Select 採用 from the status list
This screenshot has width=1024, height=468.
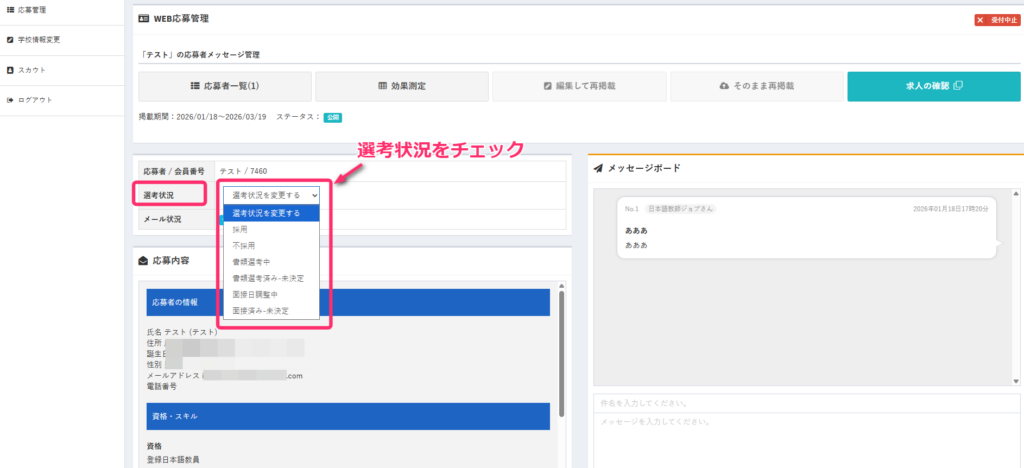pos(241,229)
